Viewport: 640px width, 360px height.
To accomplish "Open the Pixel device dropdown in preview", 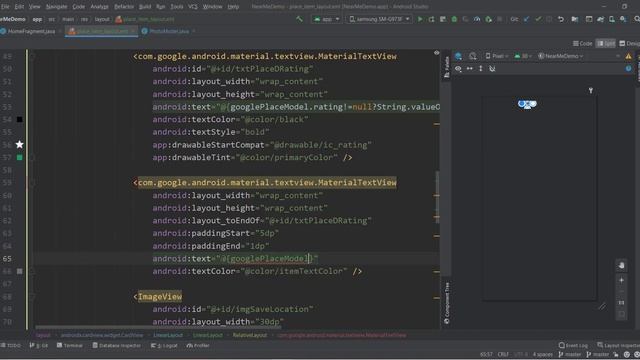I will [x=497, y=56].
